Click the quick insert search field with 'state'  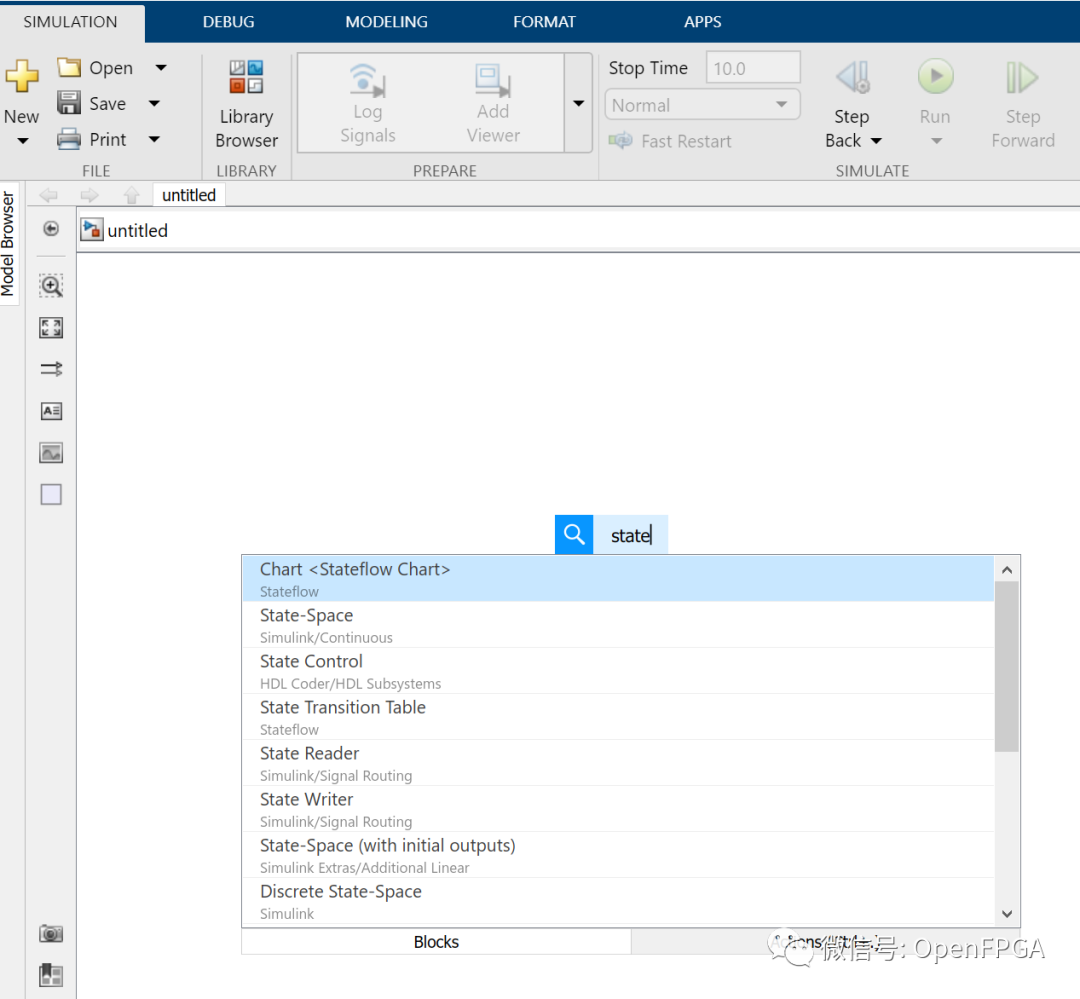(x=630, y=535)
